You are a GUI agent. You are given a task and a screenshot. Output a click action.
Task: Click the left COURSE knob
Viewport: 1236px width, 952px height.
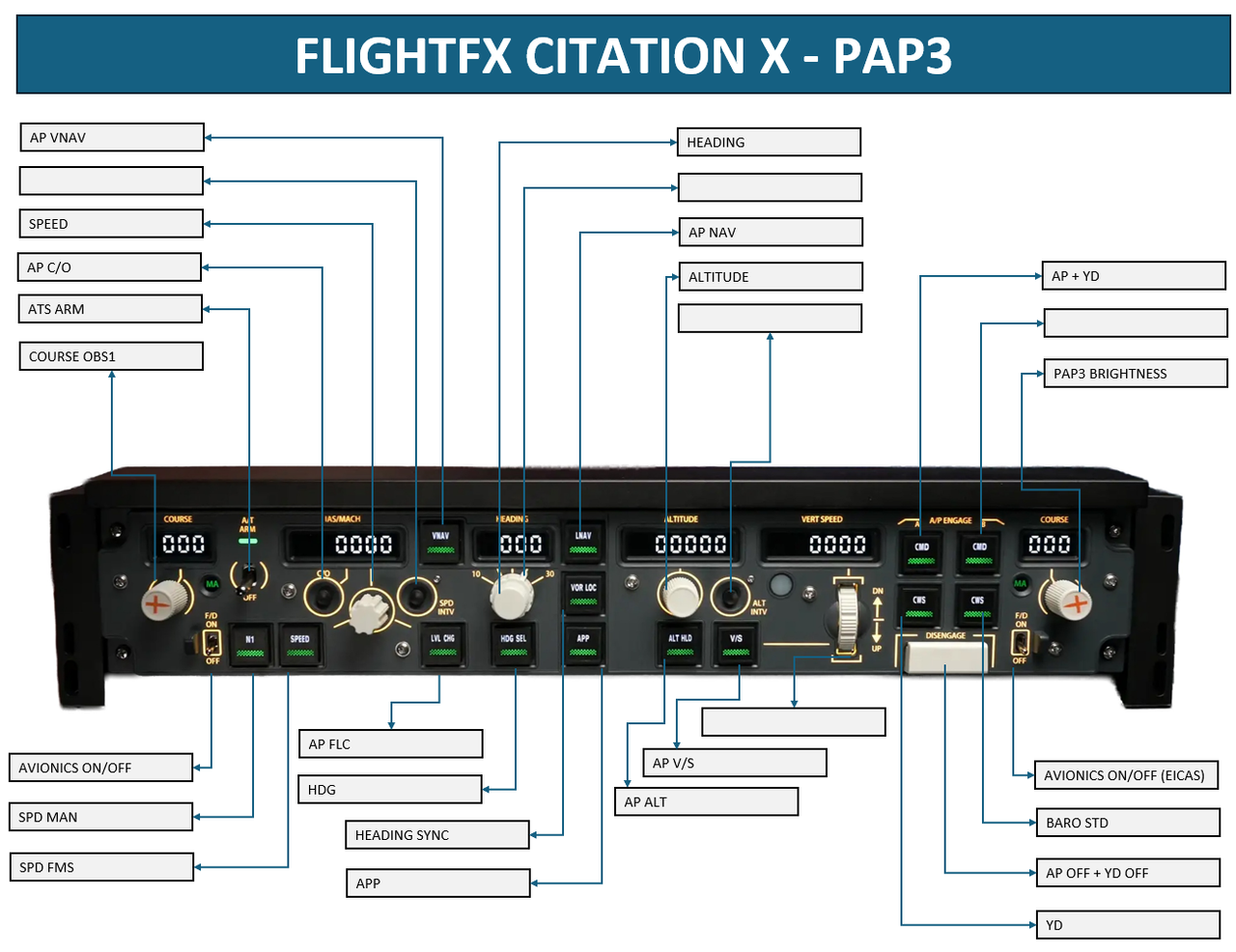point(164,600)
